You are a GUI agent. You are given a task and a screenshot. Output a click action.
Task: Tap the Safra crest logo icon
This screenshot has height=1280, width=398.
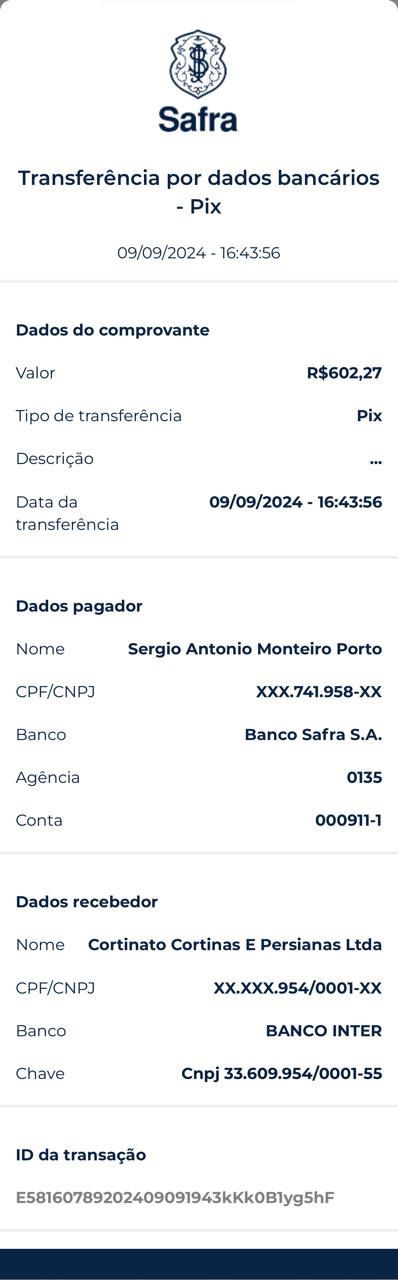pos(198,63)
